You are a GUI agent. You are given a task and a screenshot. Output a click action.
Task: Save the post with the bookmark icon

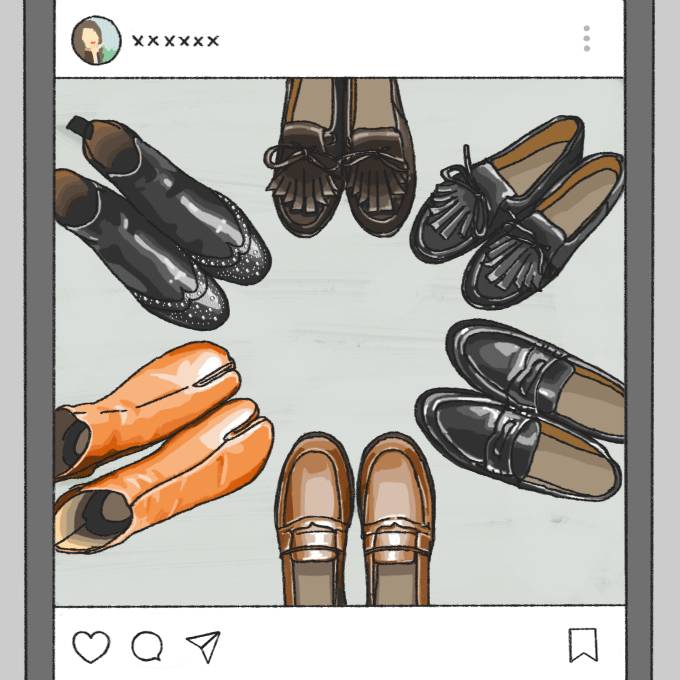583,645
